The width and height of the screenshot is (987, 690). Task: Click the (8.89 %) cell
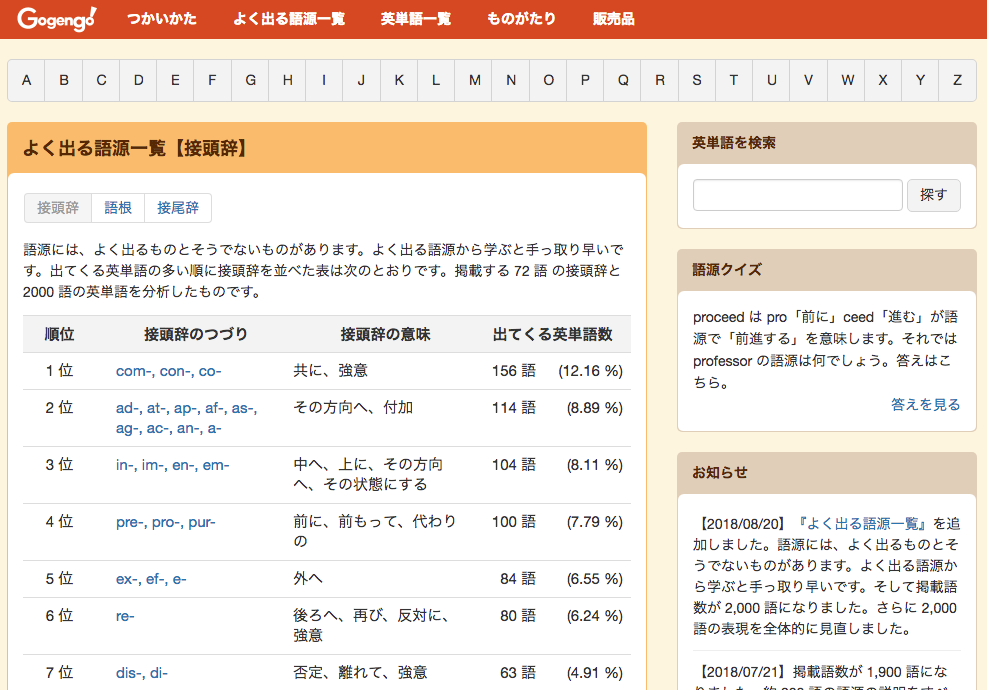(x=595, y=409)
